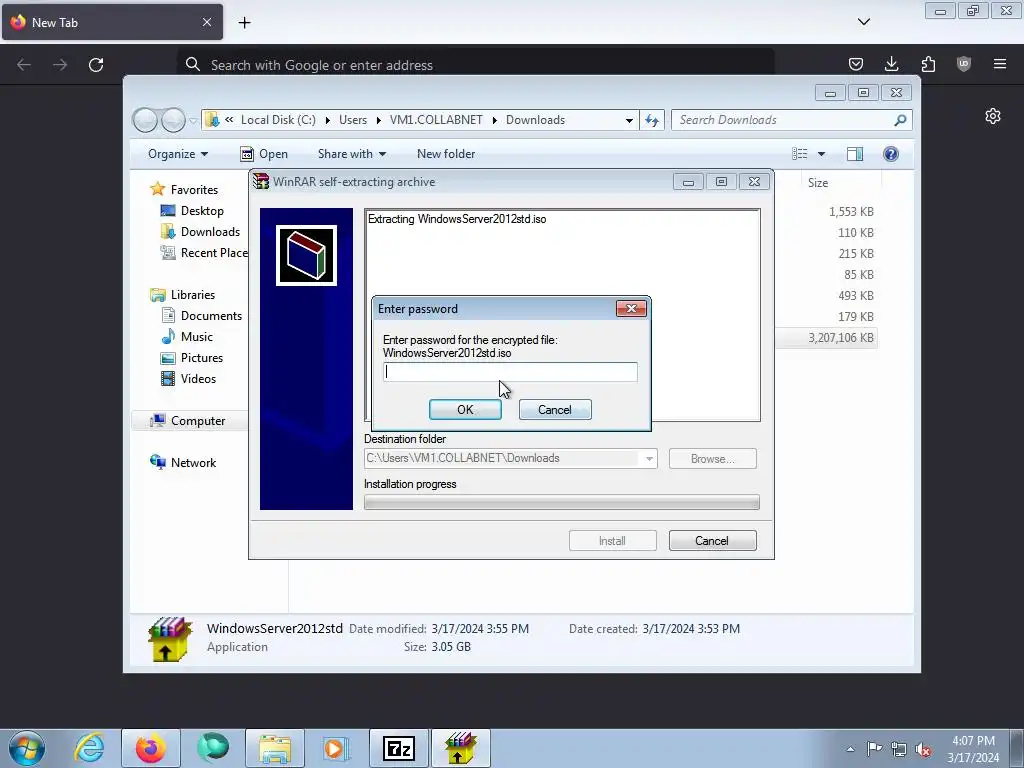
Task: Select Users in the address breadcrumb
Action: click(x=353, y=120)
